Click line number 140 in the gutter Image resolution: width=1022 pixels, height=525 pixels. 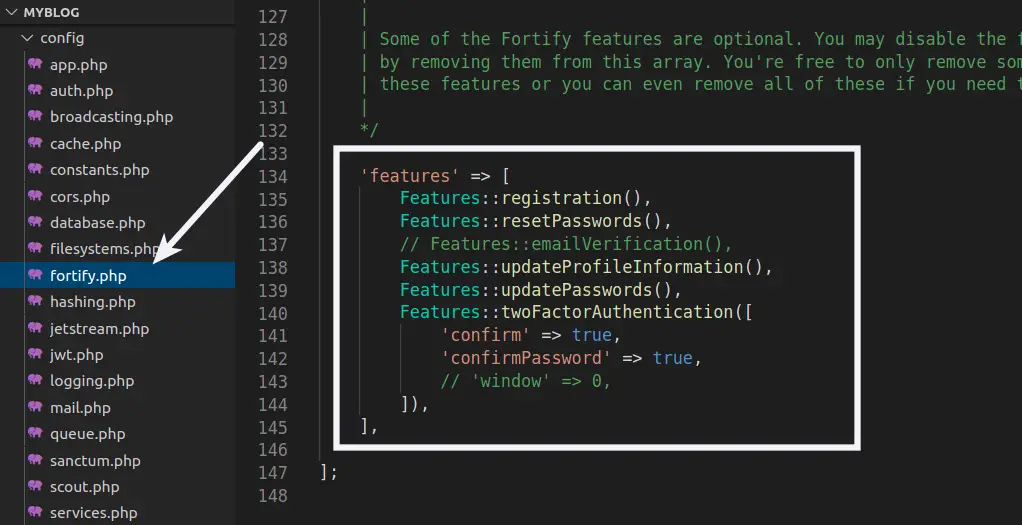click(x=272, y=313)
